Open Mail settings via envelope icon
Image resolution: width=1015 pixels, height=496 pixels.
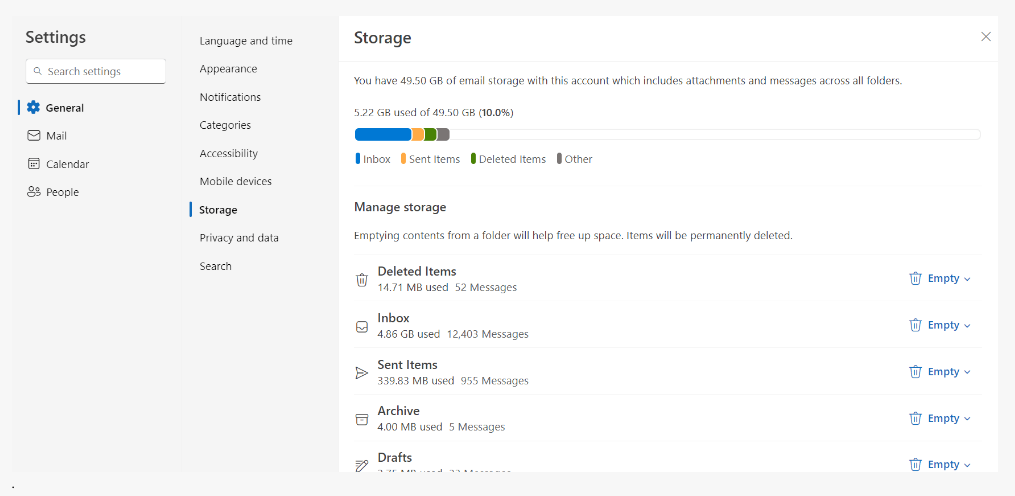click(34, 136)
